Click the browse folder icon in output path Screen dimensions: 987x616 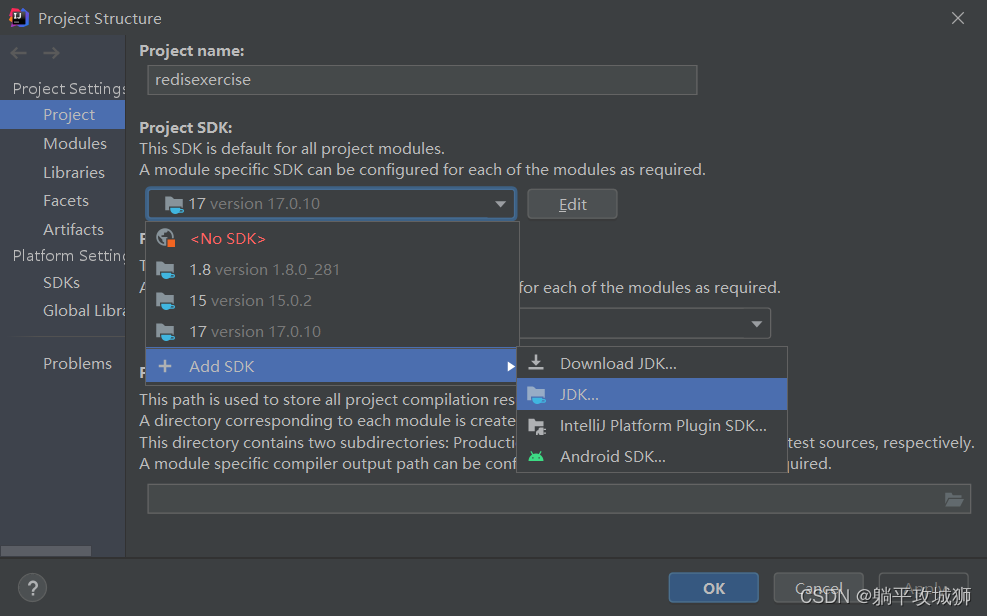pyautogui.click(x=954, y=499)
